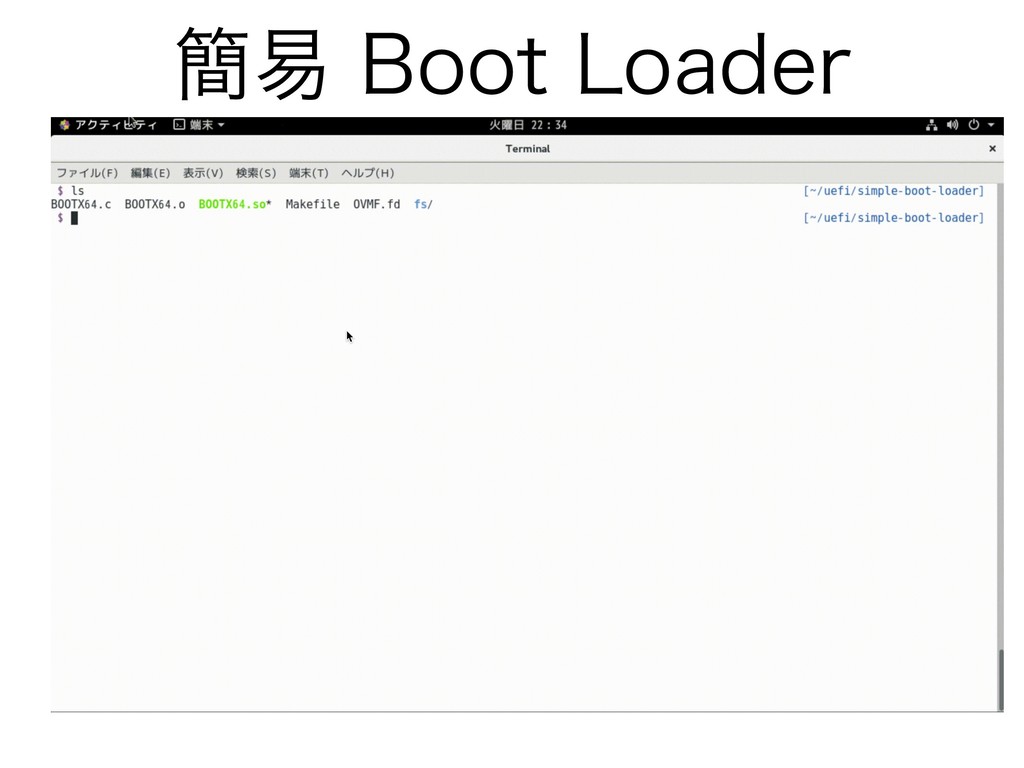Open the ファイル(F) menu
This screenshot has width=1024, height=768.
pyautogui.click(x=87, y=173)
